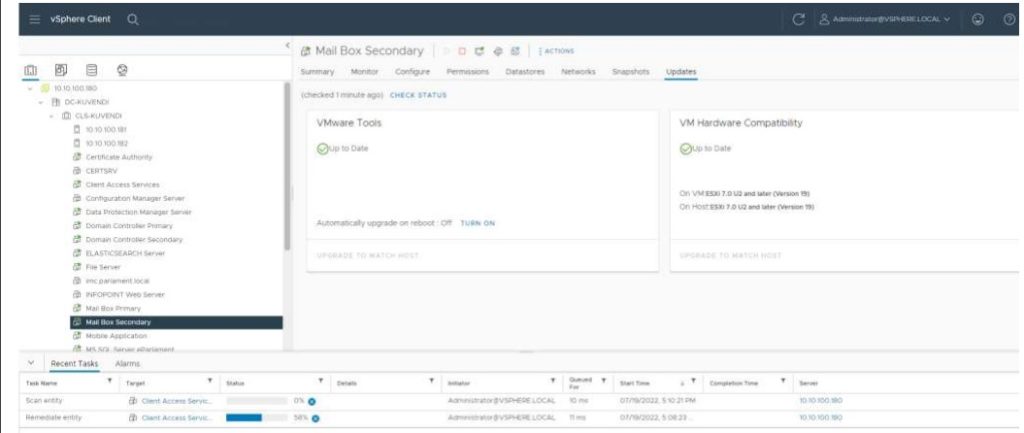
Task: Collapse the DC-KUVENDI datacenter tree node
Action: [x=42, y=102]
